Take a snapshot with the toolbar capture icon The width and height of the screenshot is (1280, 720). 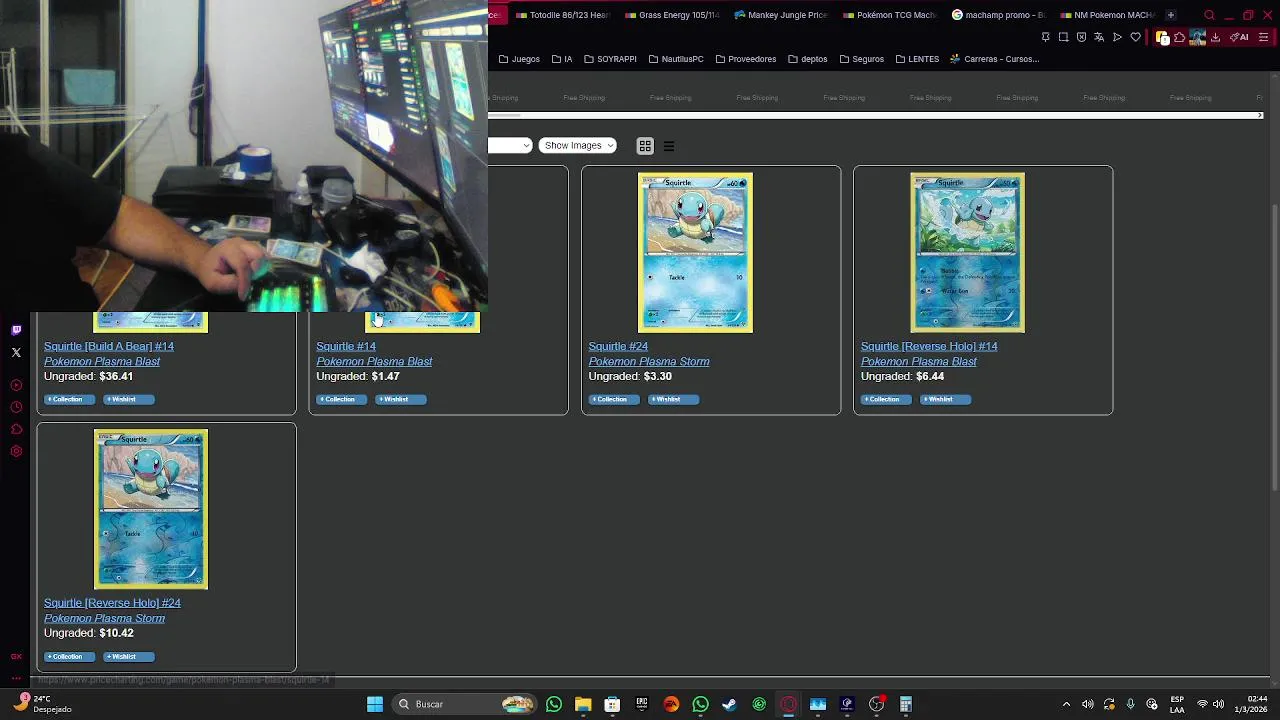tap(1064, 37)
